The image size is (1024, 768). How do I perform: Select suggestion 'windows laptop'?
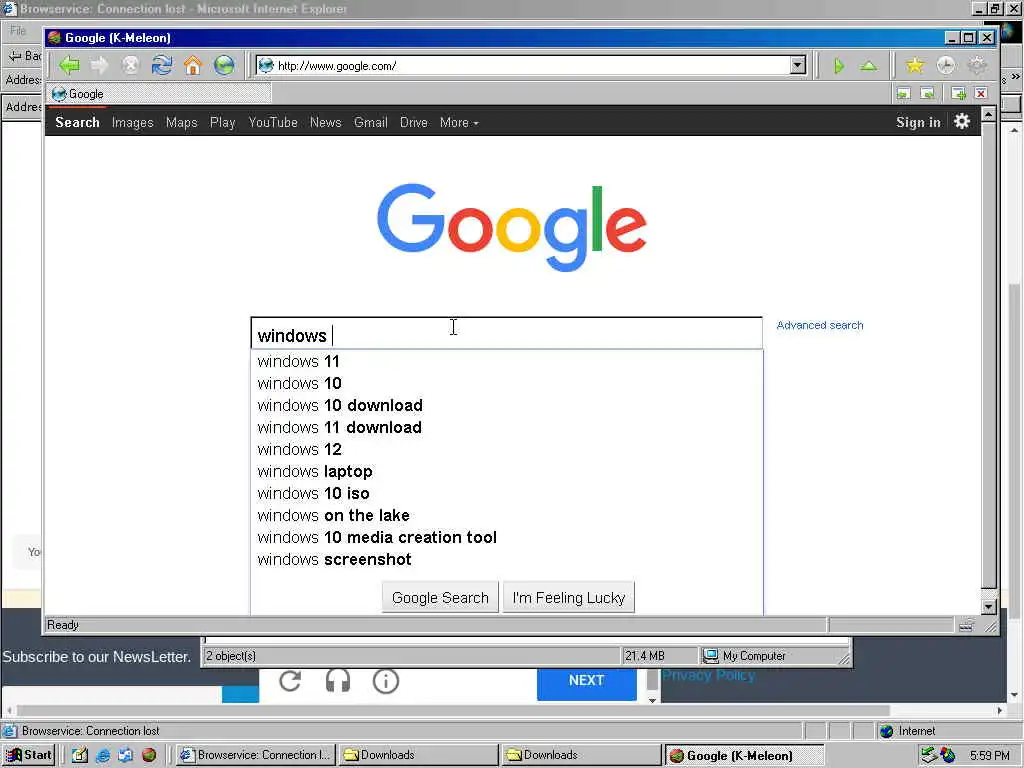click(507, 472)
